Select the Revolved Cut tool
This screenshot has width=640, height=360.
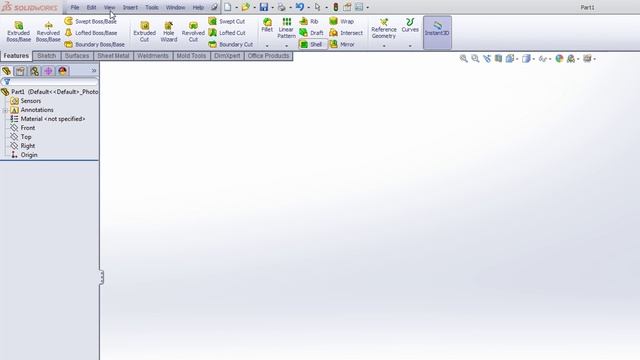[x=193, y=32]
